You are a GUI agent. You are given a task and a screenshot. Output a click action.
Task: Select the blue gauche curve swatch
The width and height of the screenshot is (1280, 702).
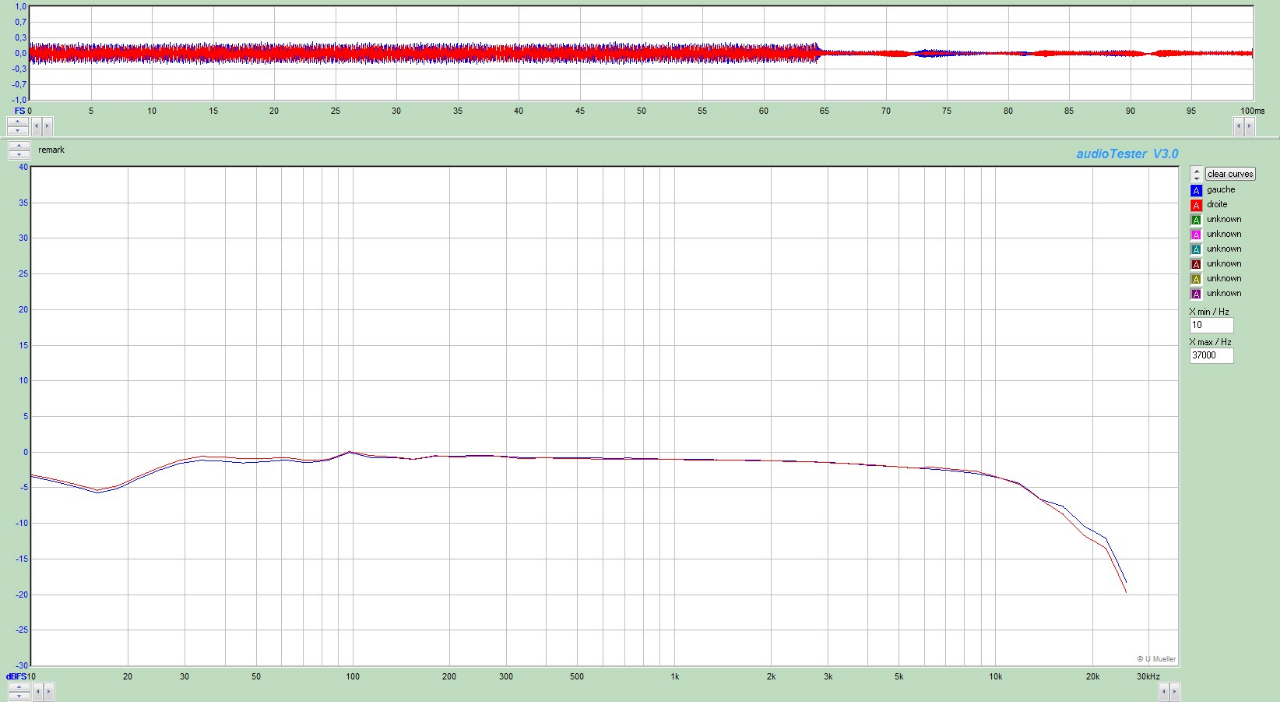1196,190
